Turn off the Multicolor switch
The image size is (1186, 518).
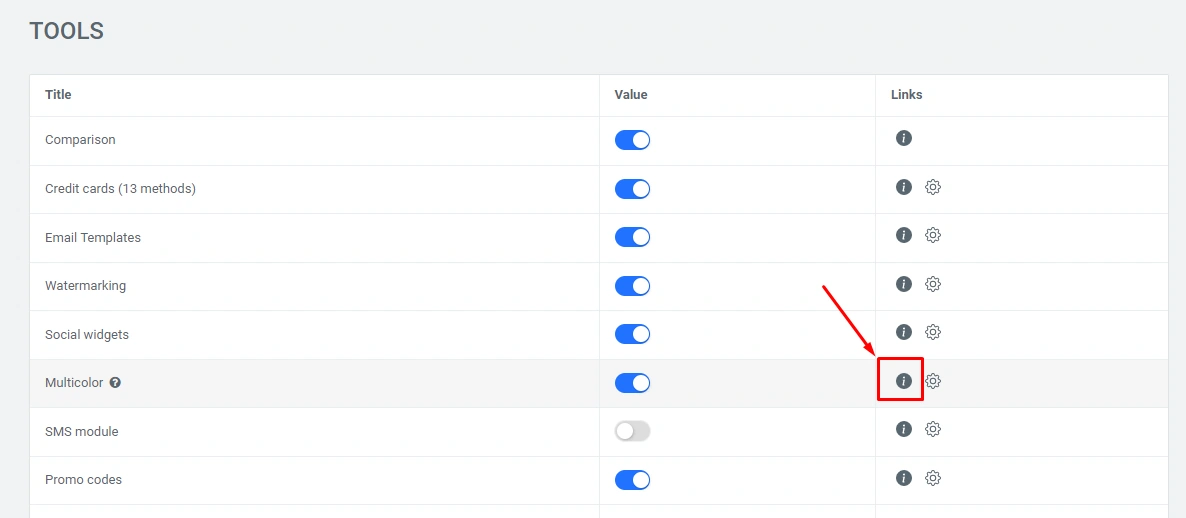click(x=632, y=383)
